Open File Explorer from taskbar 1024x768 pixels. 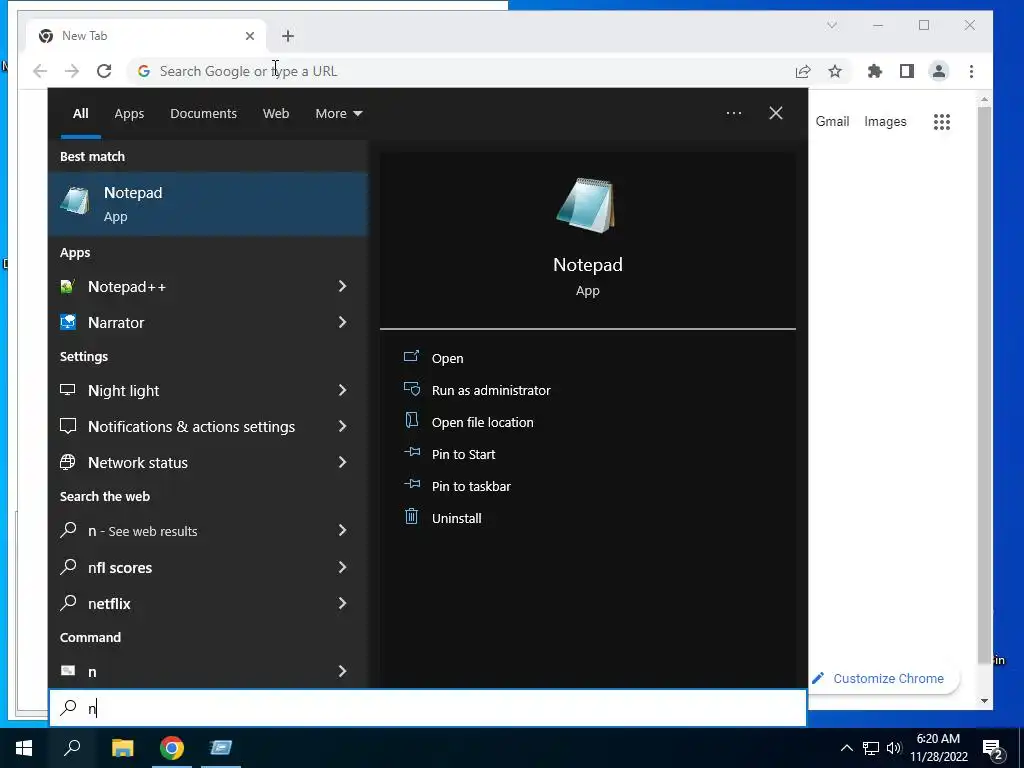[x=122, y=748]
